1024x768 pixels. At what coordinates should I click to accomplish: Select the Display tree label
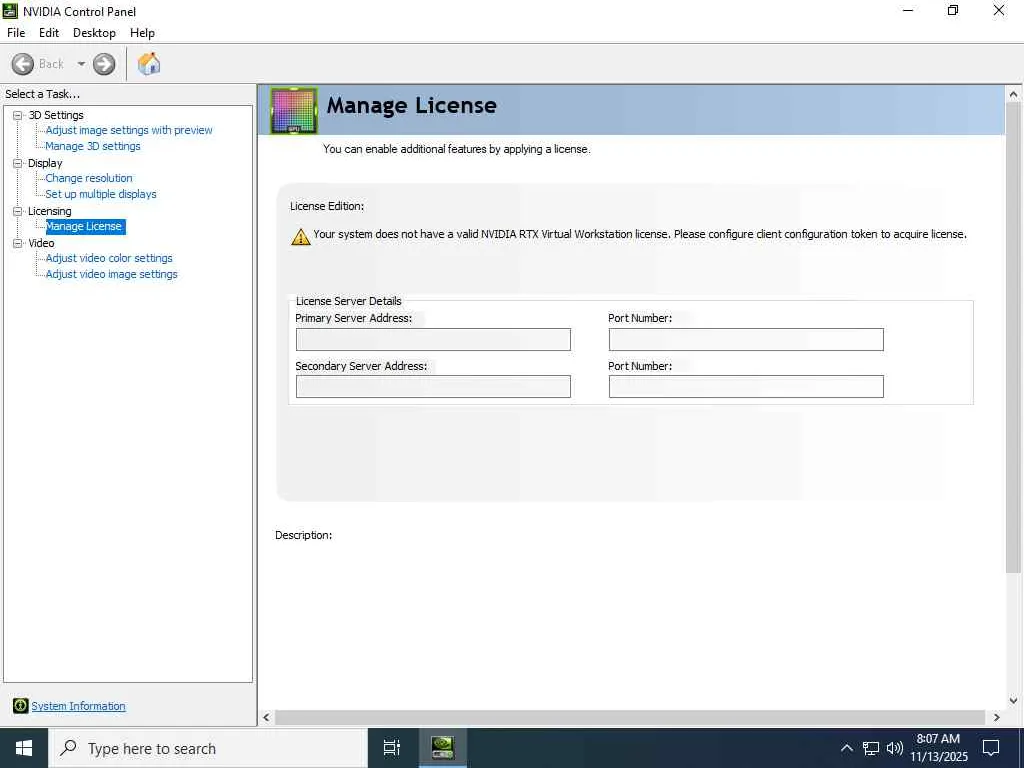pos(45,163)
